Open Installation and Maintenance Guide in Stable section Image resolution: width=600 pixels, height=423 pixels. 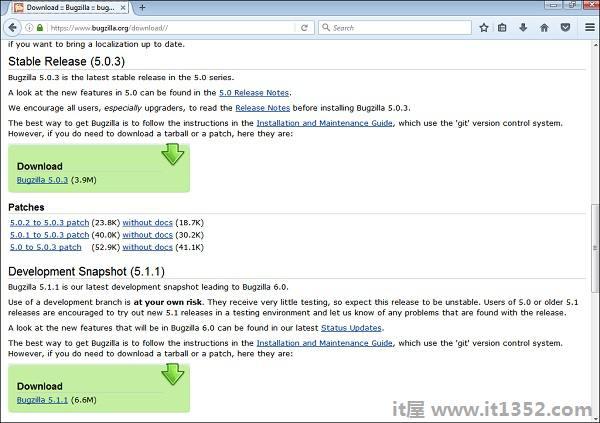[324, 123]
